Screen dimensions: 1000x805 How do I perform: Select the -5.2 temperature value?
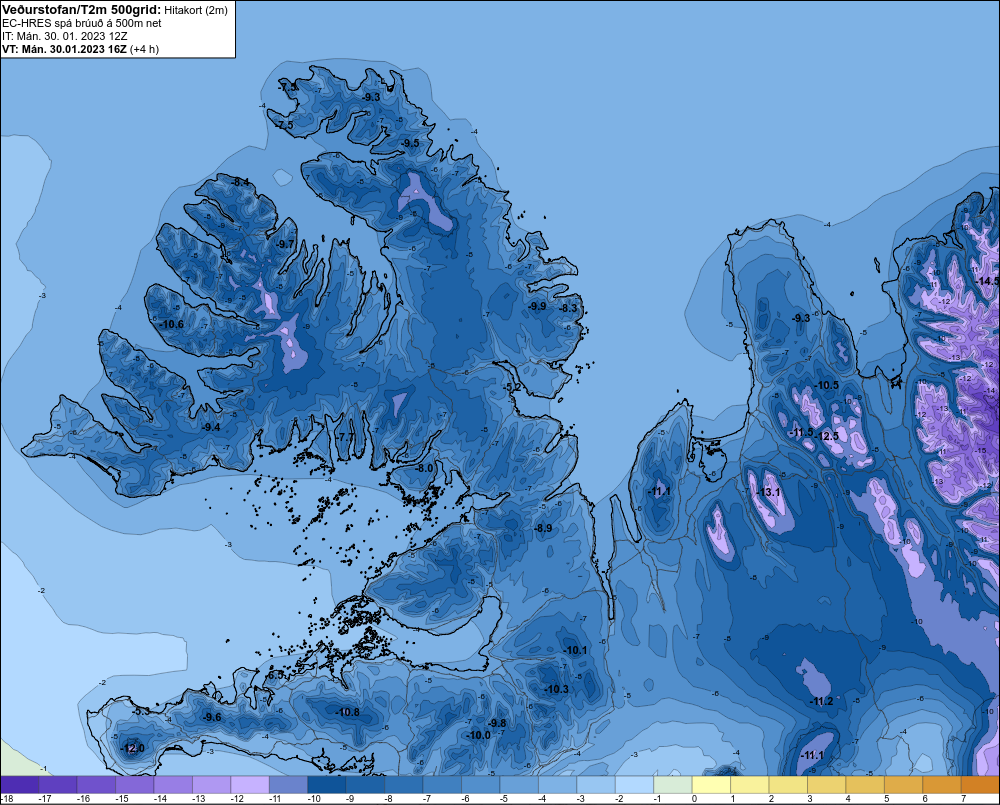point(512,387)
